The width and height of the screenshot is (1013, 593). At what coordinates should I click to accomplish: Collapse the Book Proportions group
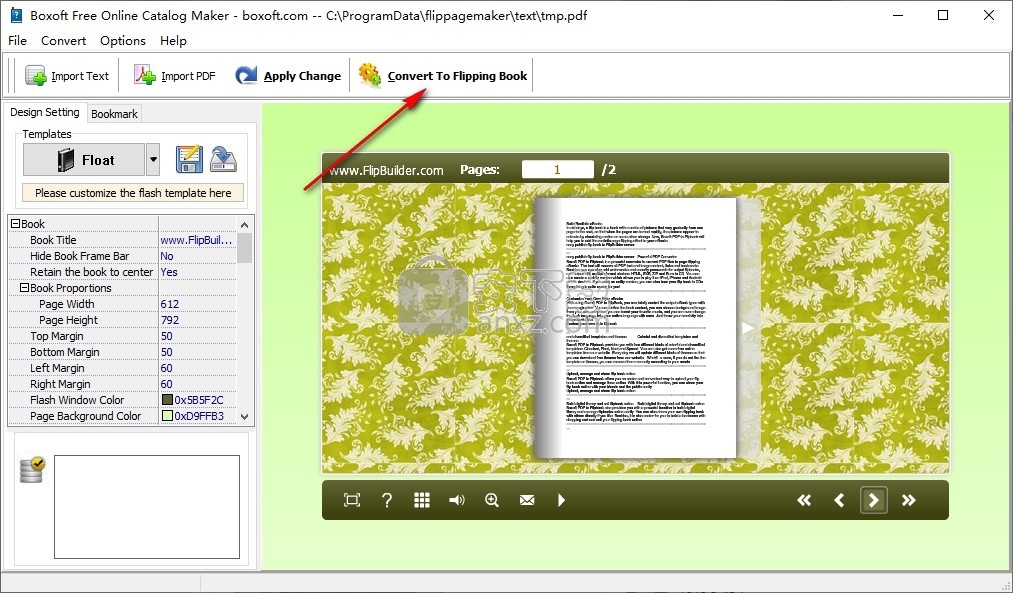pos(25,288)
